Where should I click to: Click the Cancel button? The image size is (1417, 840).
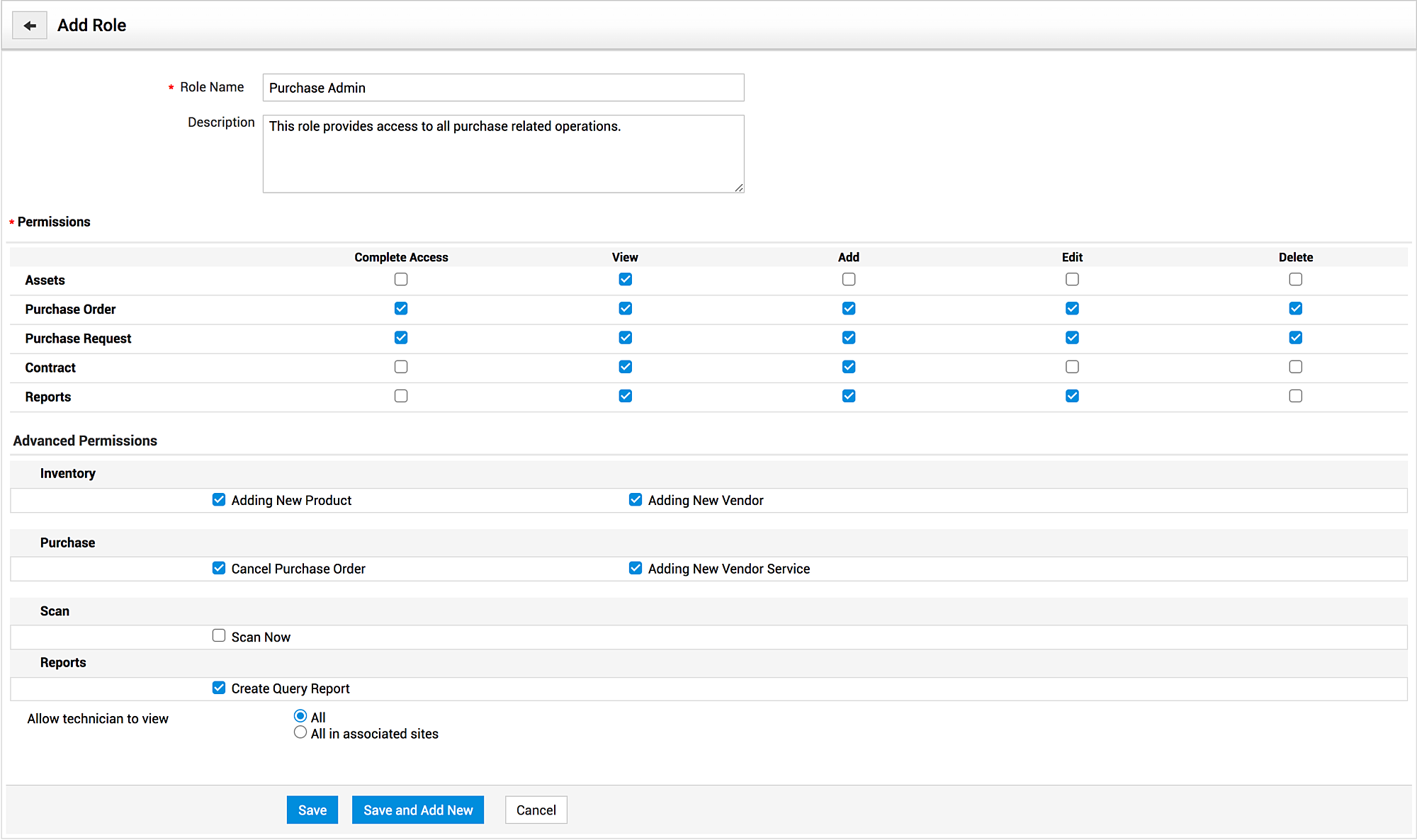(536, 810)
